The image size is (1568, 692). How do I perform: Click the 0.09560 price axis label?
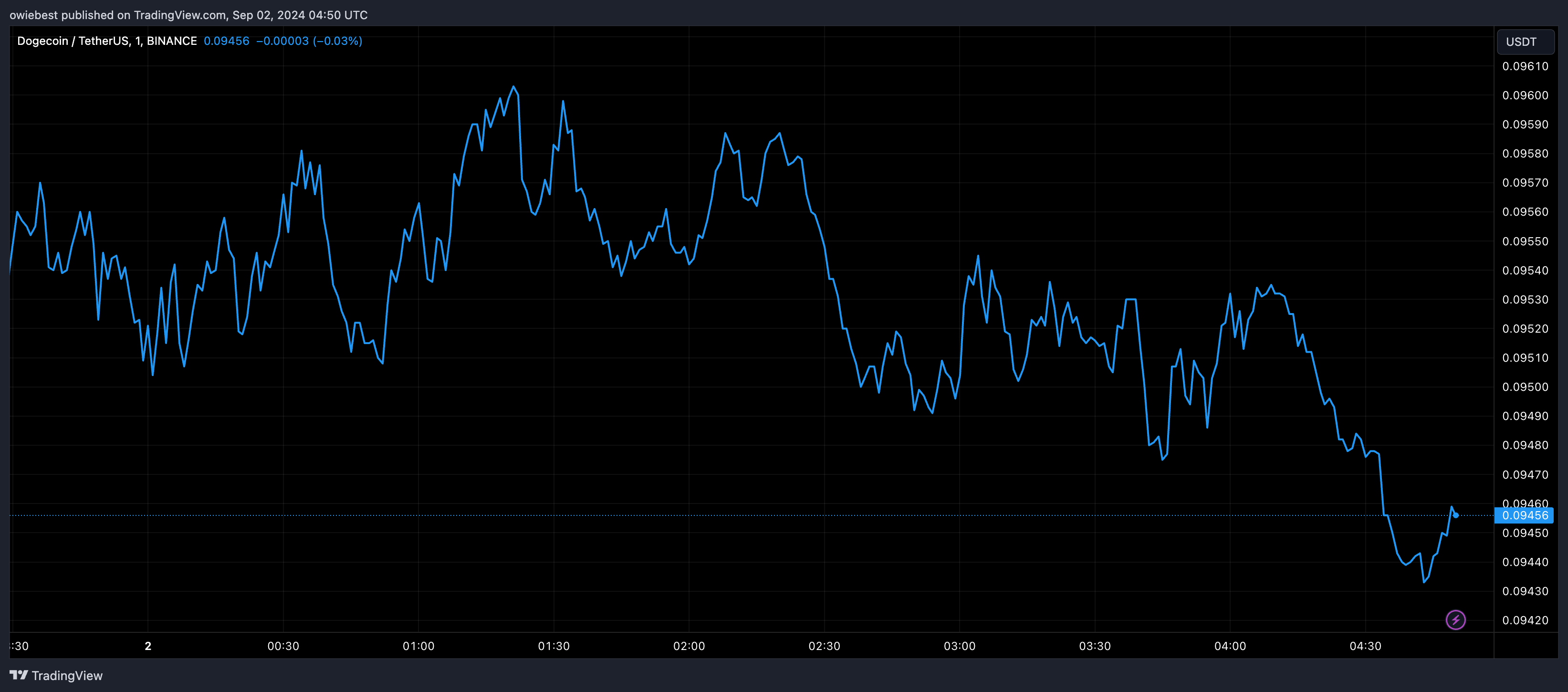click(1525, 212)
